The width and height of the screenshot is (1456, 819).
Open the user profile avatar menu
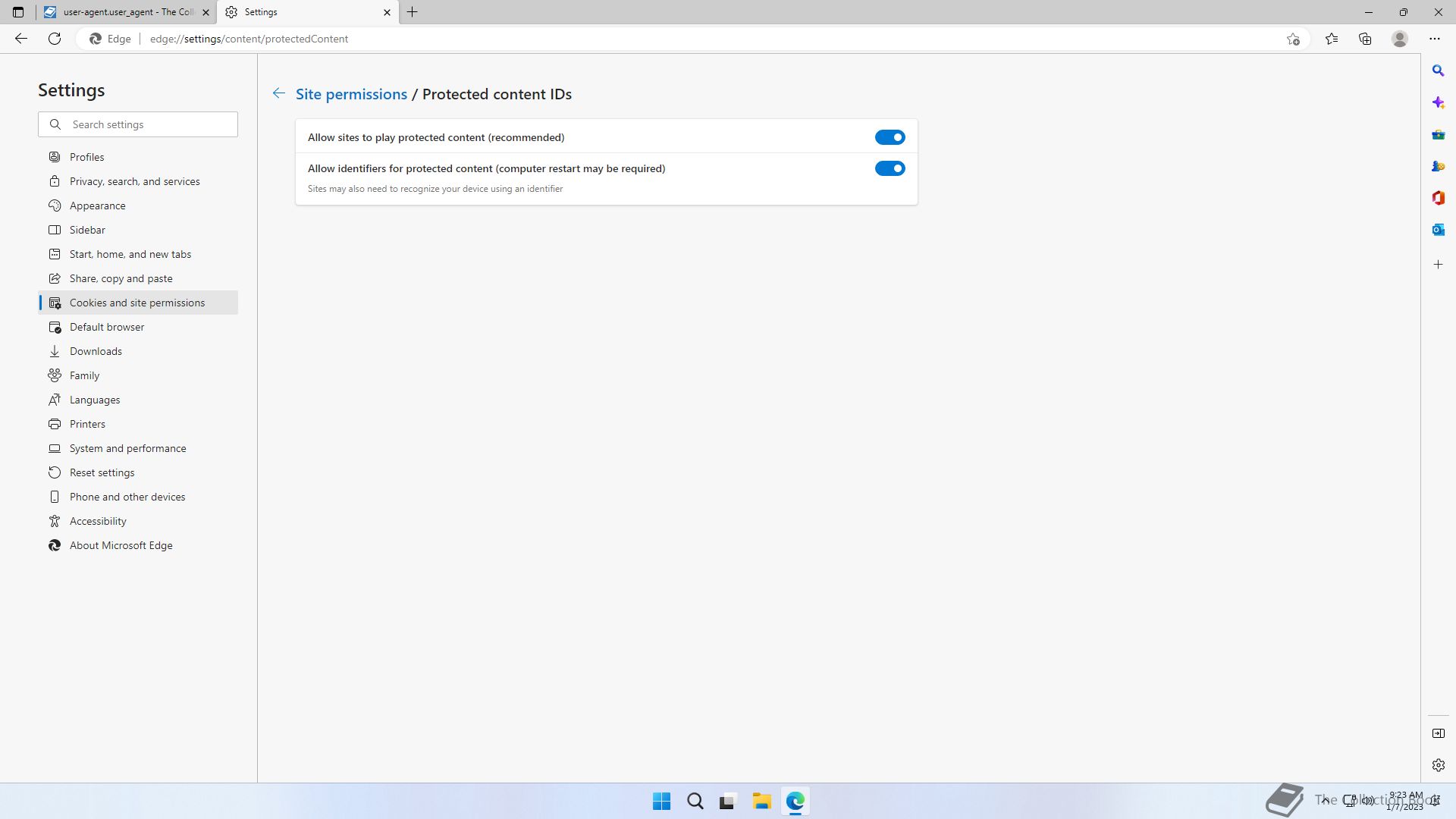pos(1400,39)
